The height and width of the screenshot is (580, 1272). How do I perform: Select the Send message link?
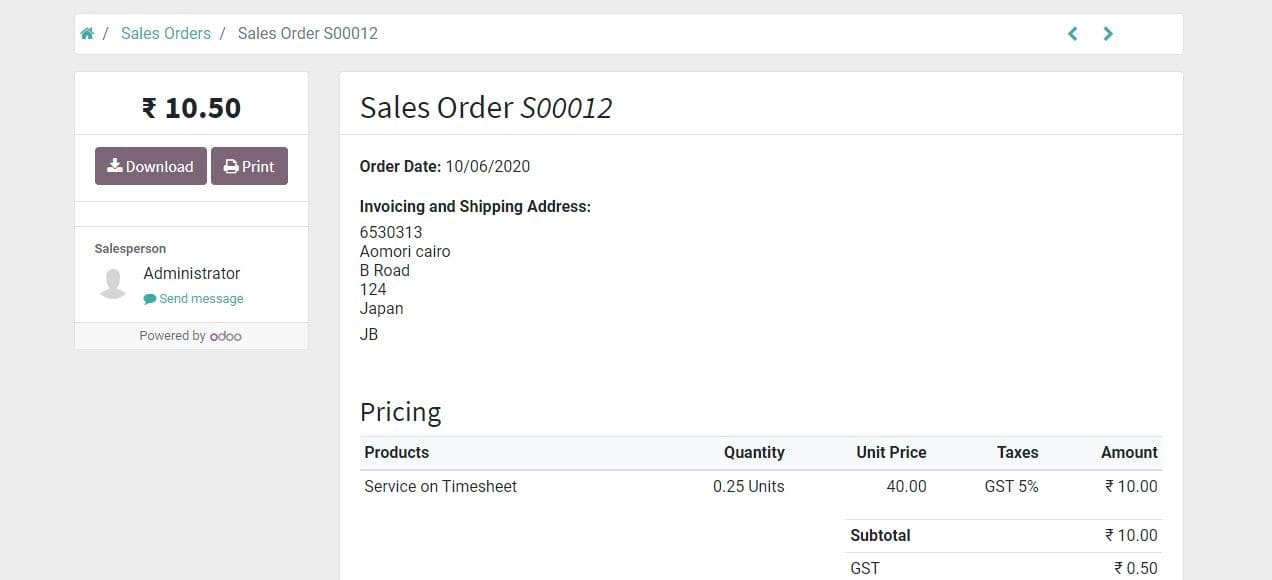201,298
